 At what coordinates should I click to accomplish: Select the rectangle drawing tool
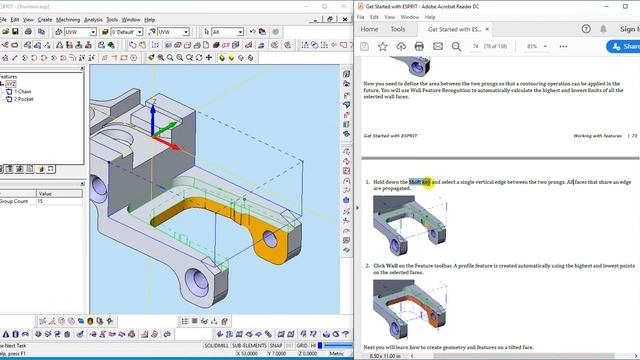click(x=124, y=58)
